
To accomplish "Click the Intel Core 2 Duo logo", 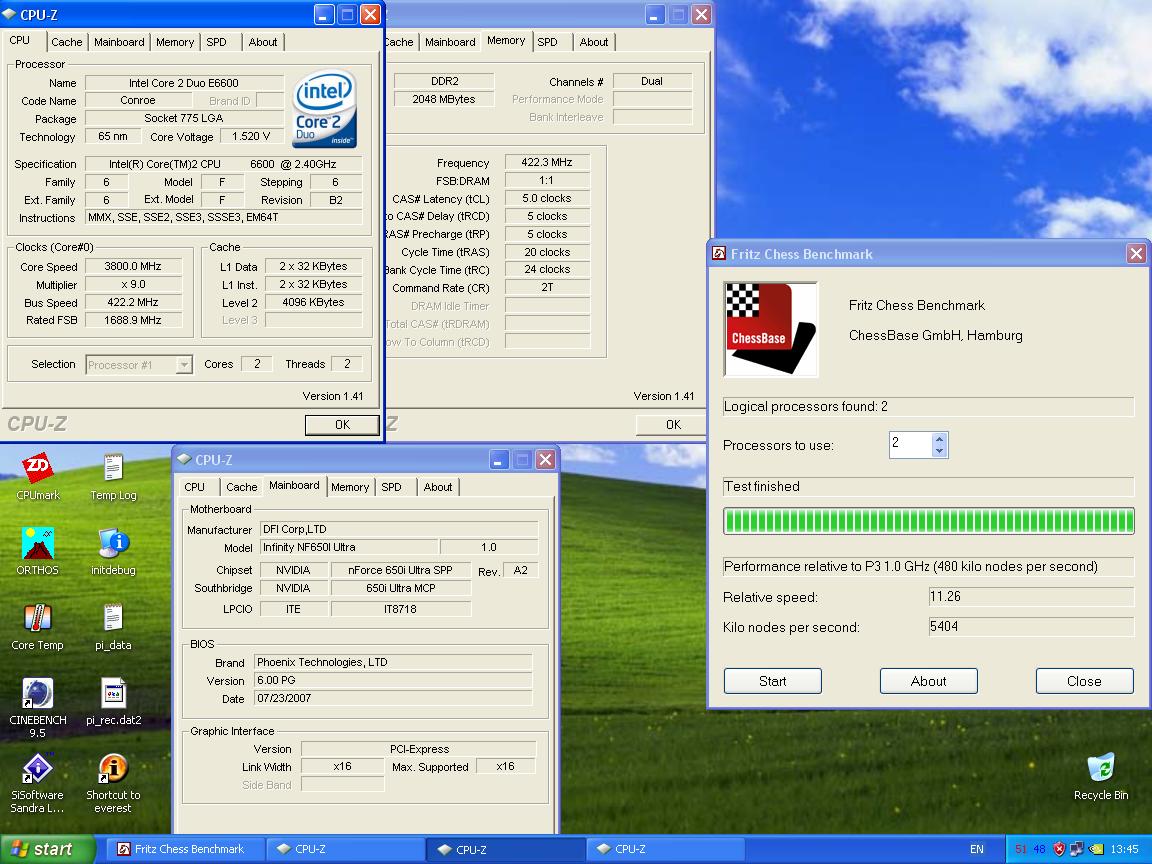I will click(x=325, y=108).
